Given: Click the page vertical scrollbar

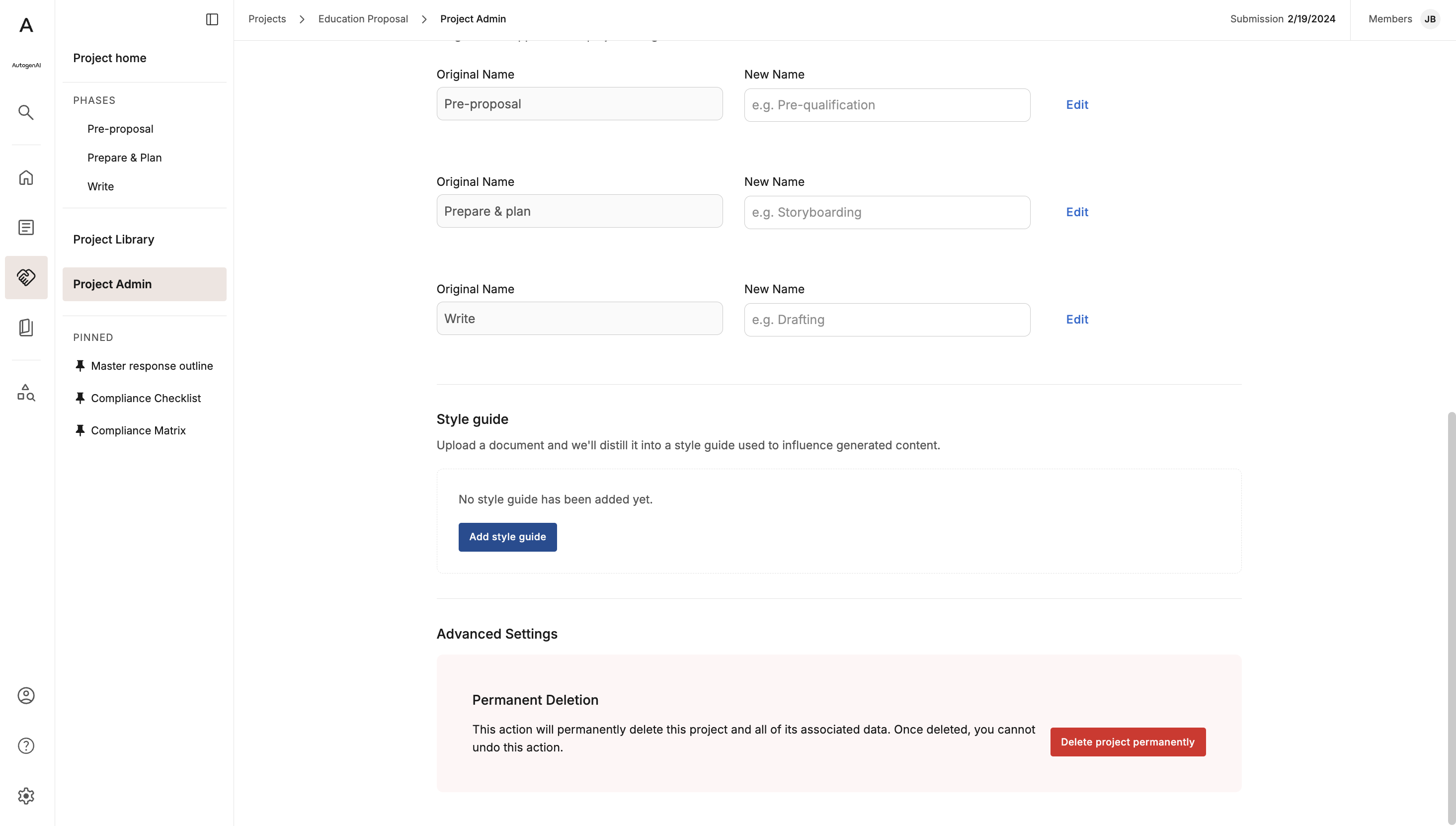Looking at the screenshot, I should (x=1451, y=618).
